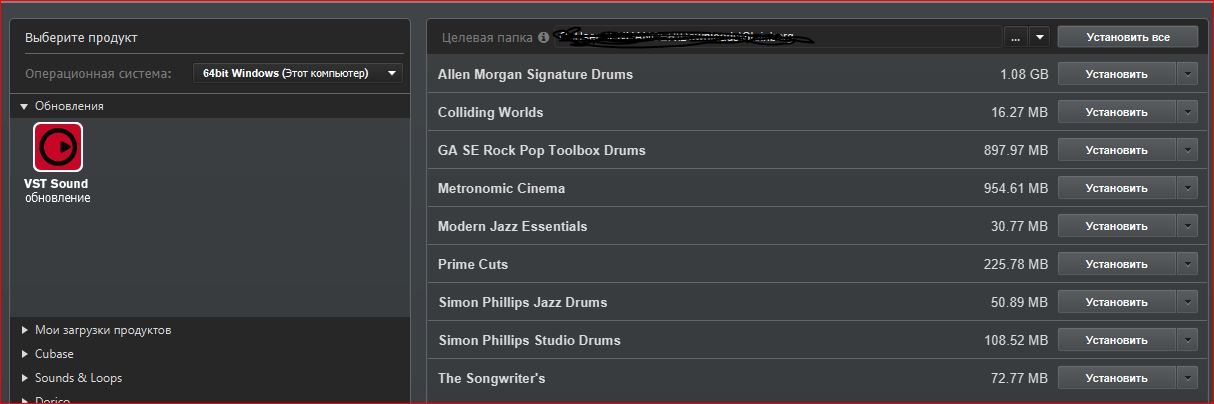Viewport: 1214px width, 404px height.
Task: Install Colliding Worlds
Action: tap(1117, 112)
